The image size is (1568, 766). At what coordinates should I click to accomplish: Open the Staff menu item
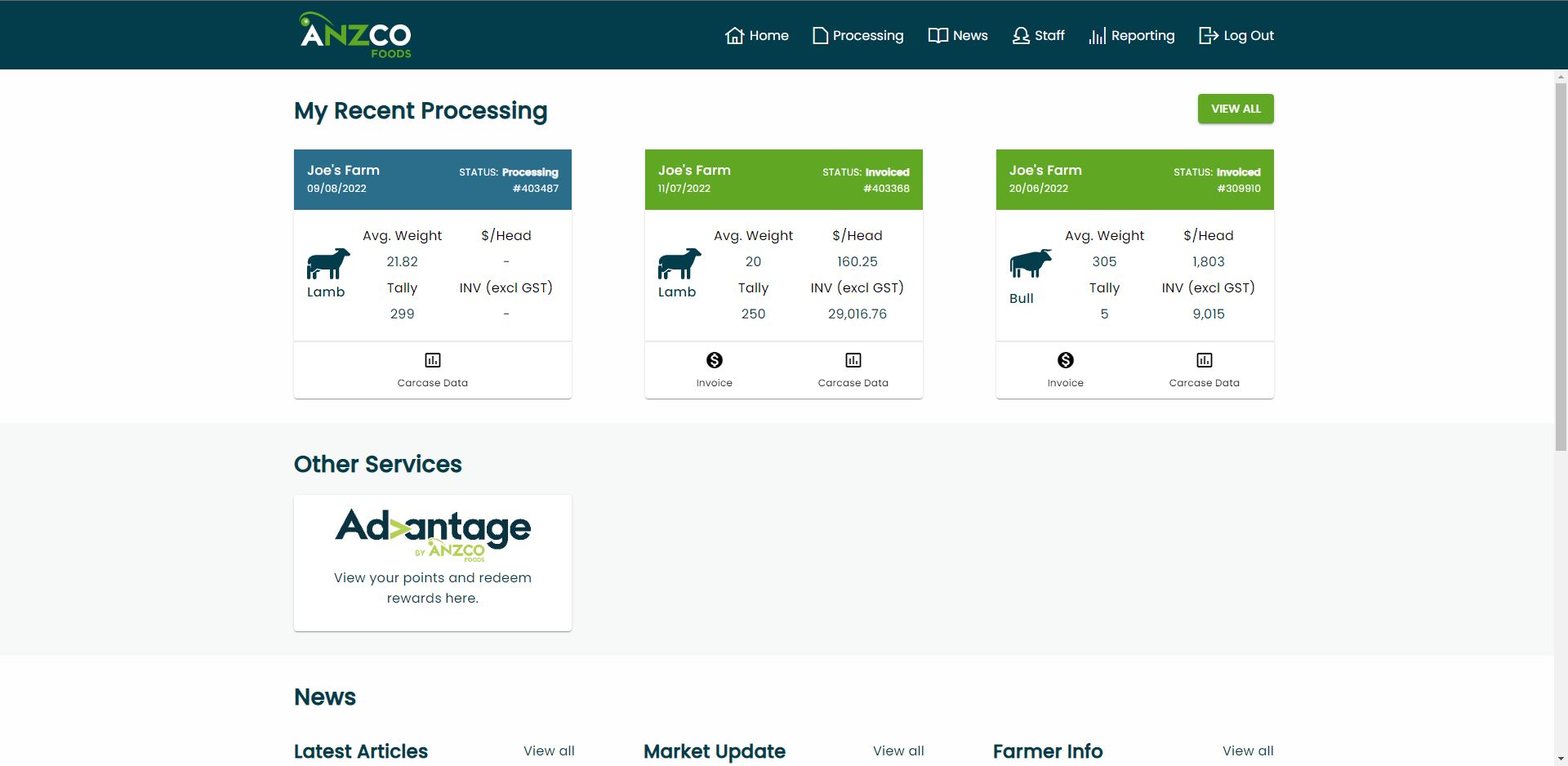(x=1039, y=35)
